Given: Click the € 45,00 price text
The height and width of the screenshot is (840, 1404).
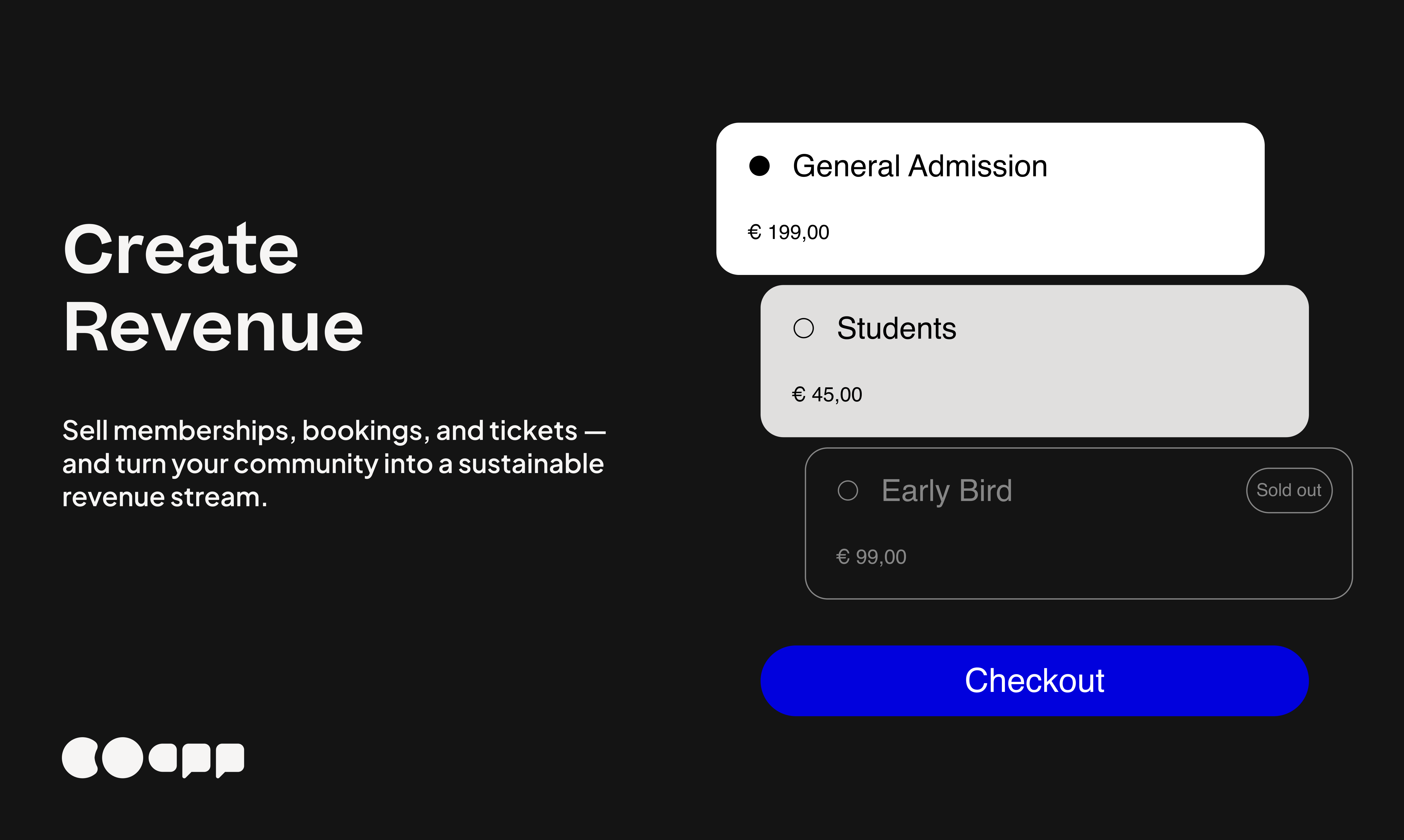Looking at the screenshot, I should 827,395.
